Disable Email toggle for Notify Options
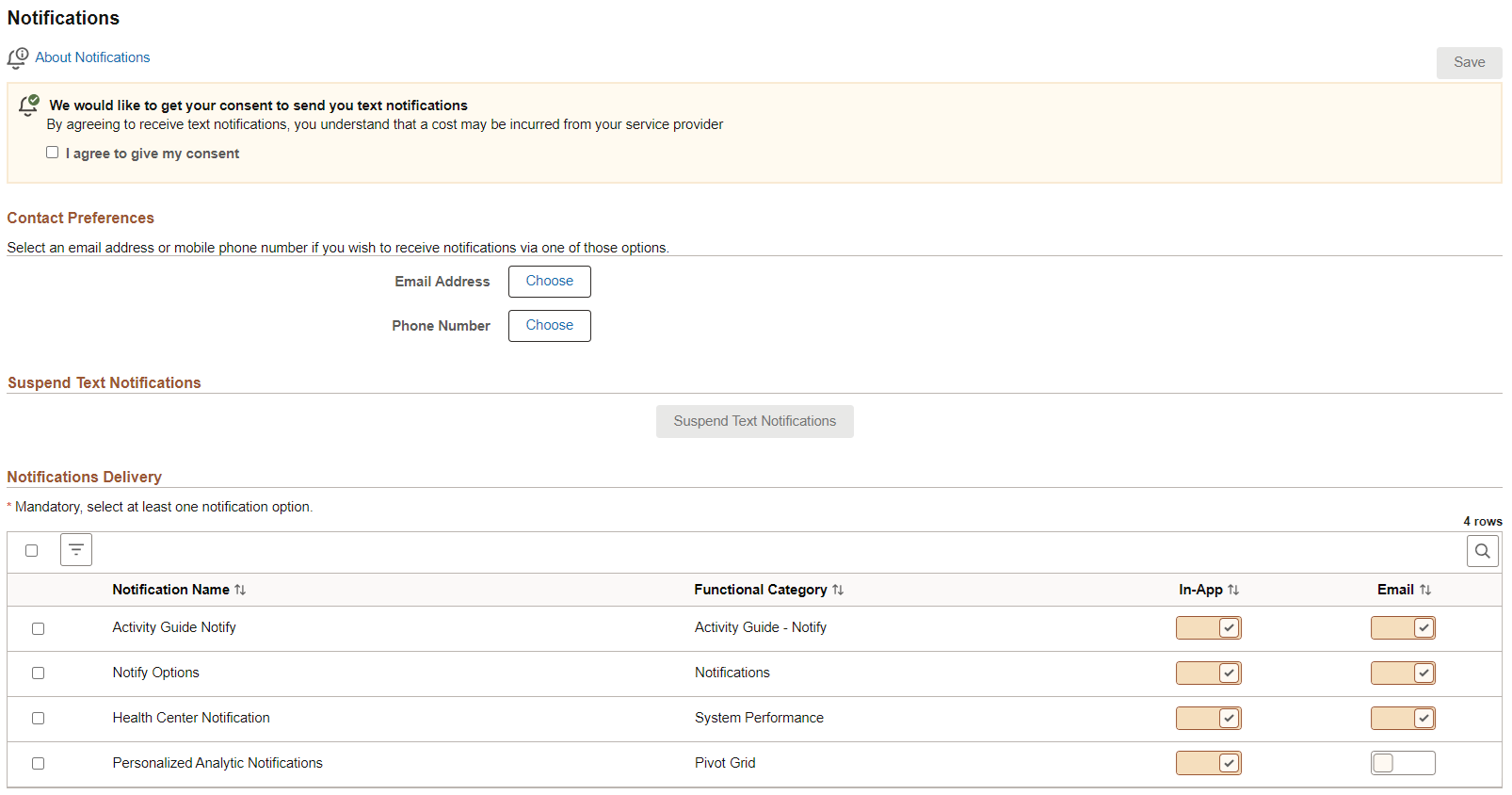The width and height of the screenshot is (1512, 795). point(1403,673)
